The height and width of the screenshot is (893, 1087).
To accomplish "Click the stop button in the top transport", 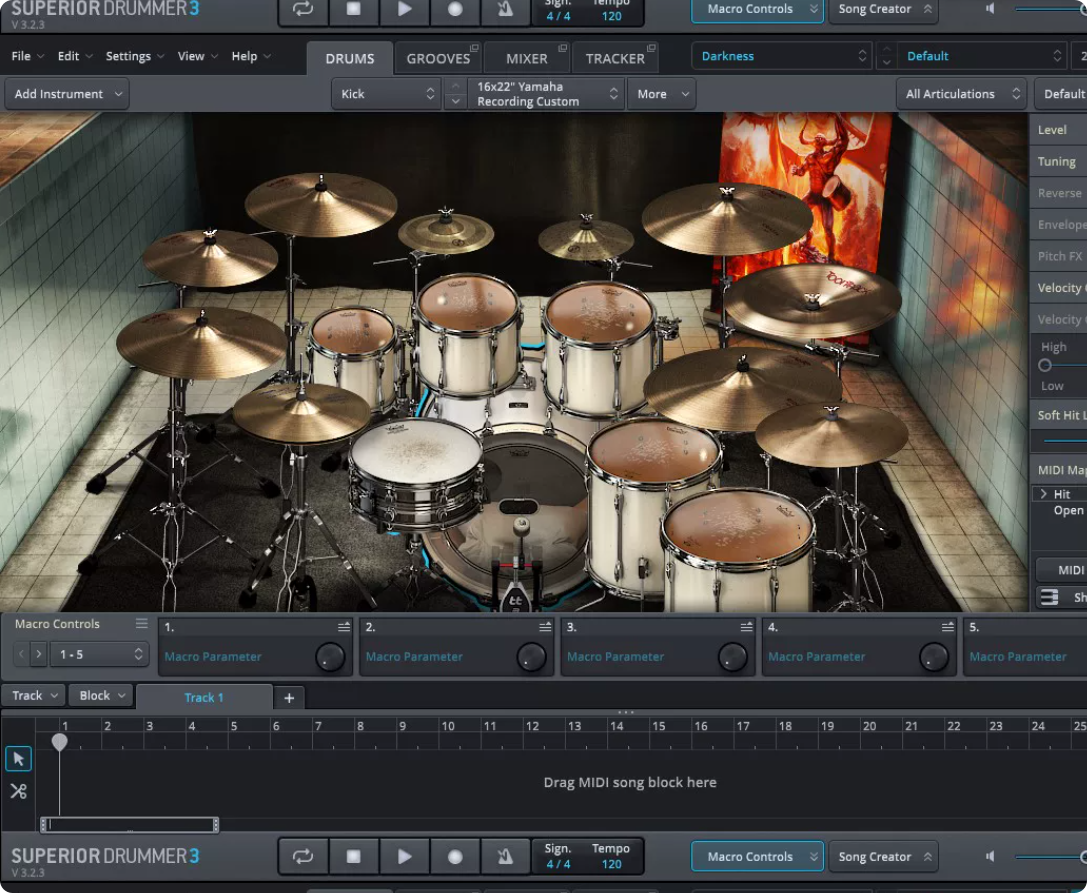I will point(354,10).
